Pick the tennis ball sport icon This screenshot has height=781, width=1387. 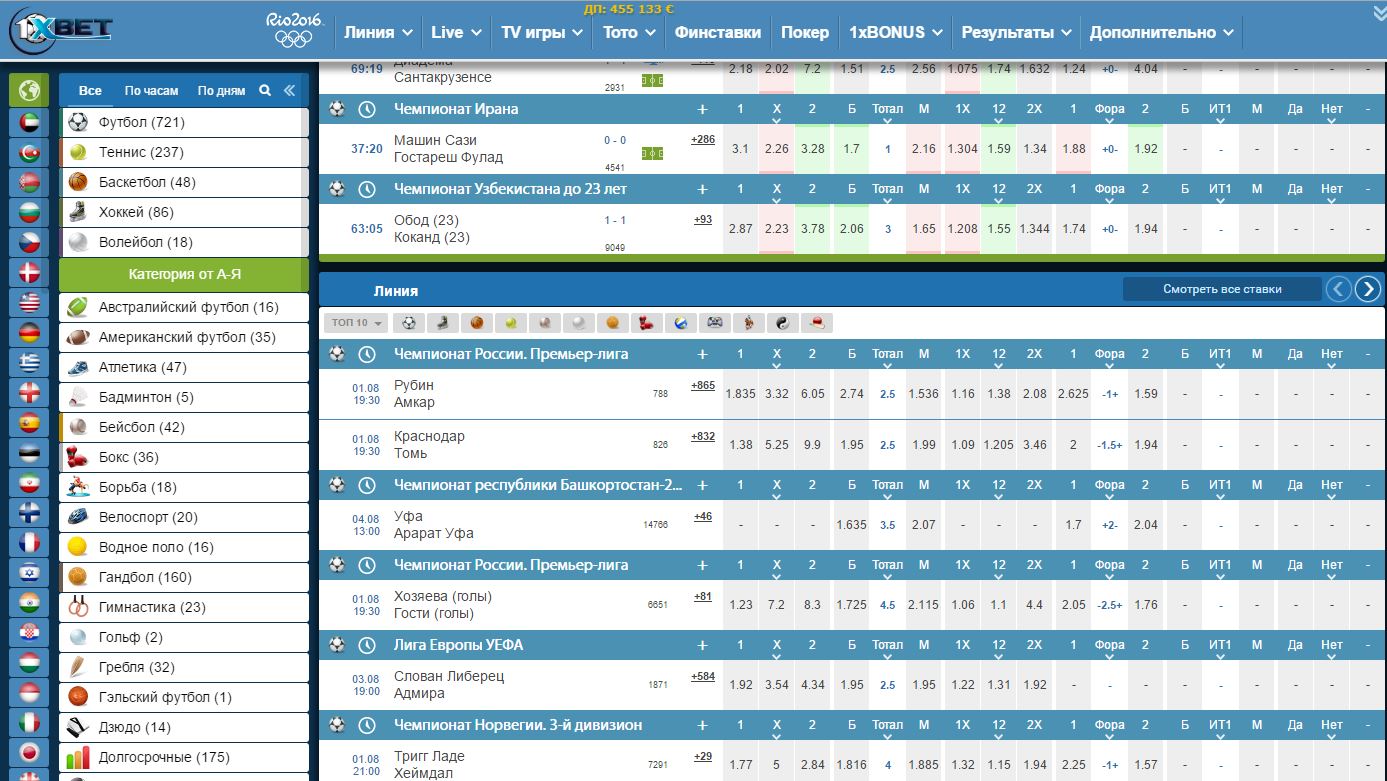[x=509, y=322]
